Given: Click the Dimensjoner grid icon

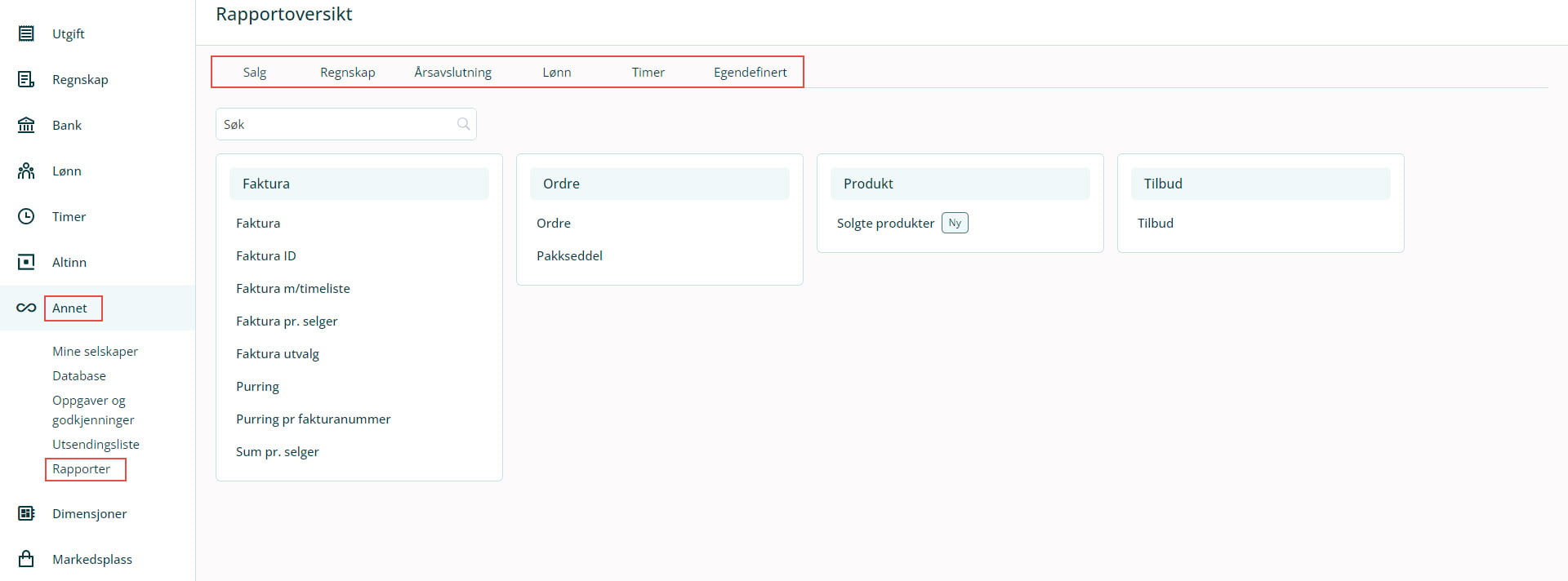Looking at the screenshot, I should (x=26, y=513).
